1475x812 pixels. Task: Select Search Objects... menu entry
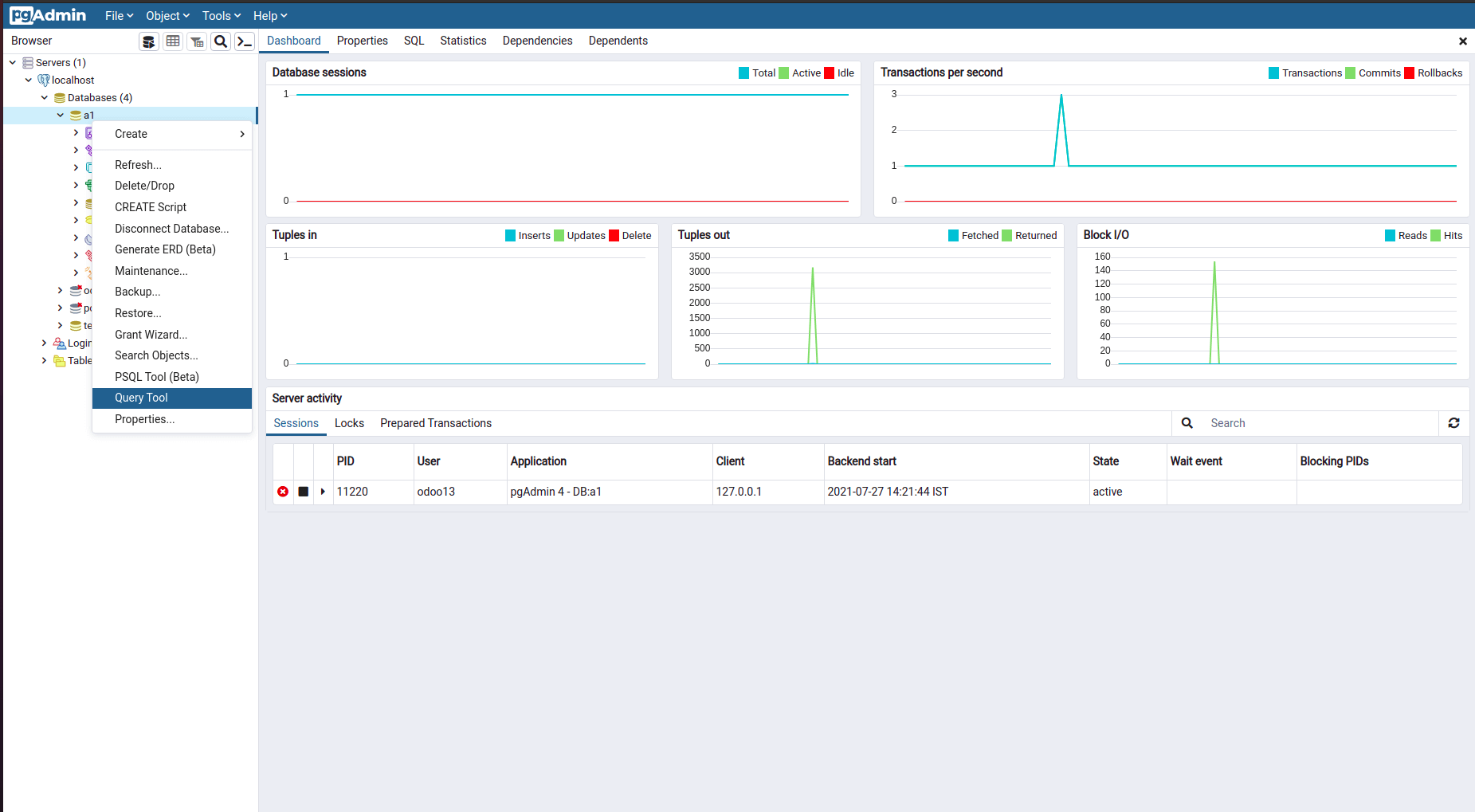point(172,355)
